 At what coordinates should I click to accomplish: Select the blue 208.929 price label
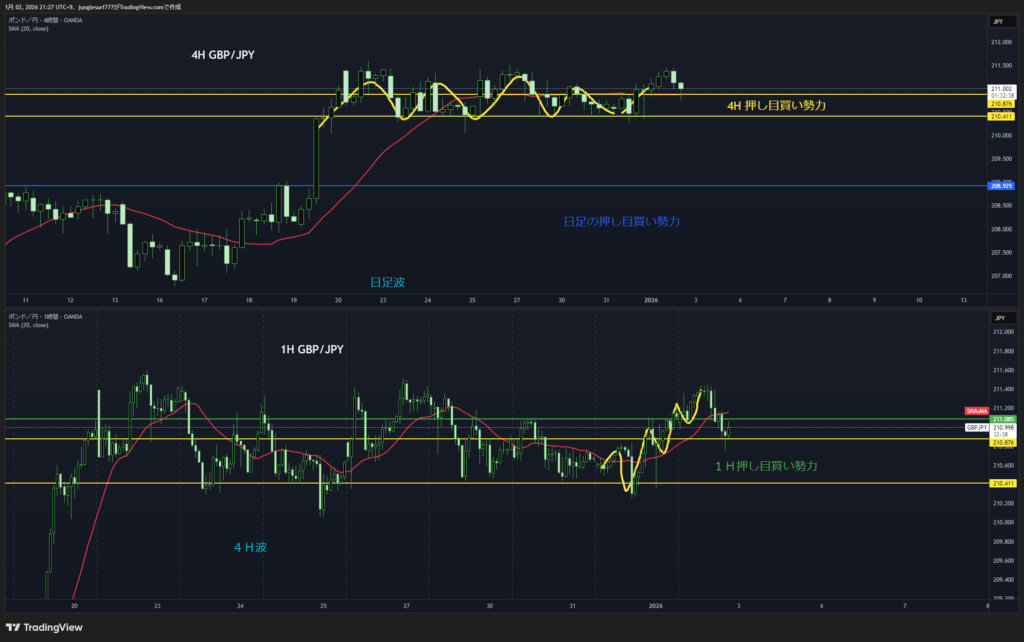pyautogui.click(x=1001, y=186)
